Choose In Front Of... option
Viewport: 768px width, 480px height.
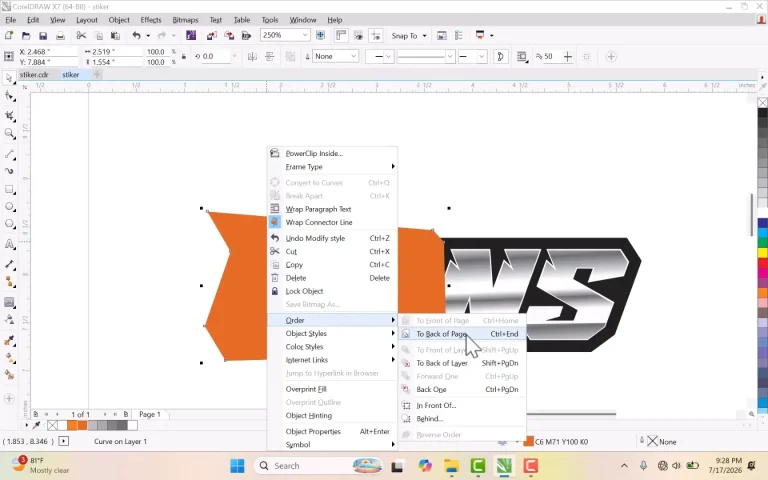pyautogui.click(x=461, y=406)
